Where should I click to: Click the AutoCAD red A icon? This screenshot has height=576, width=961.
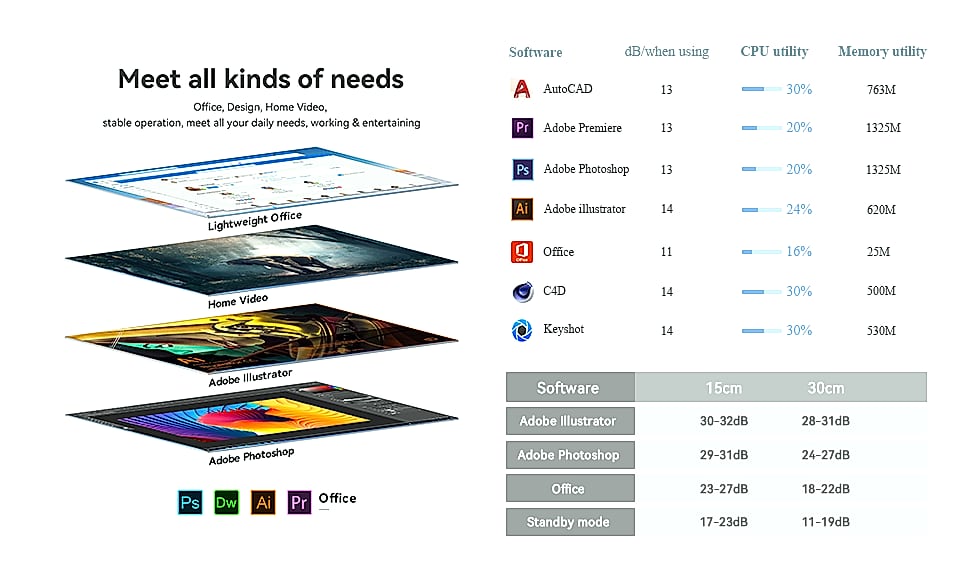(x=522, y=89)
